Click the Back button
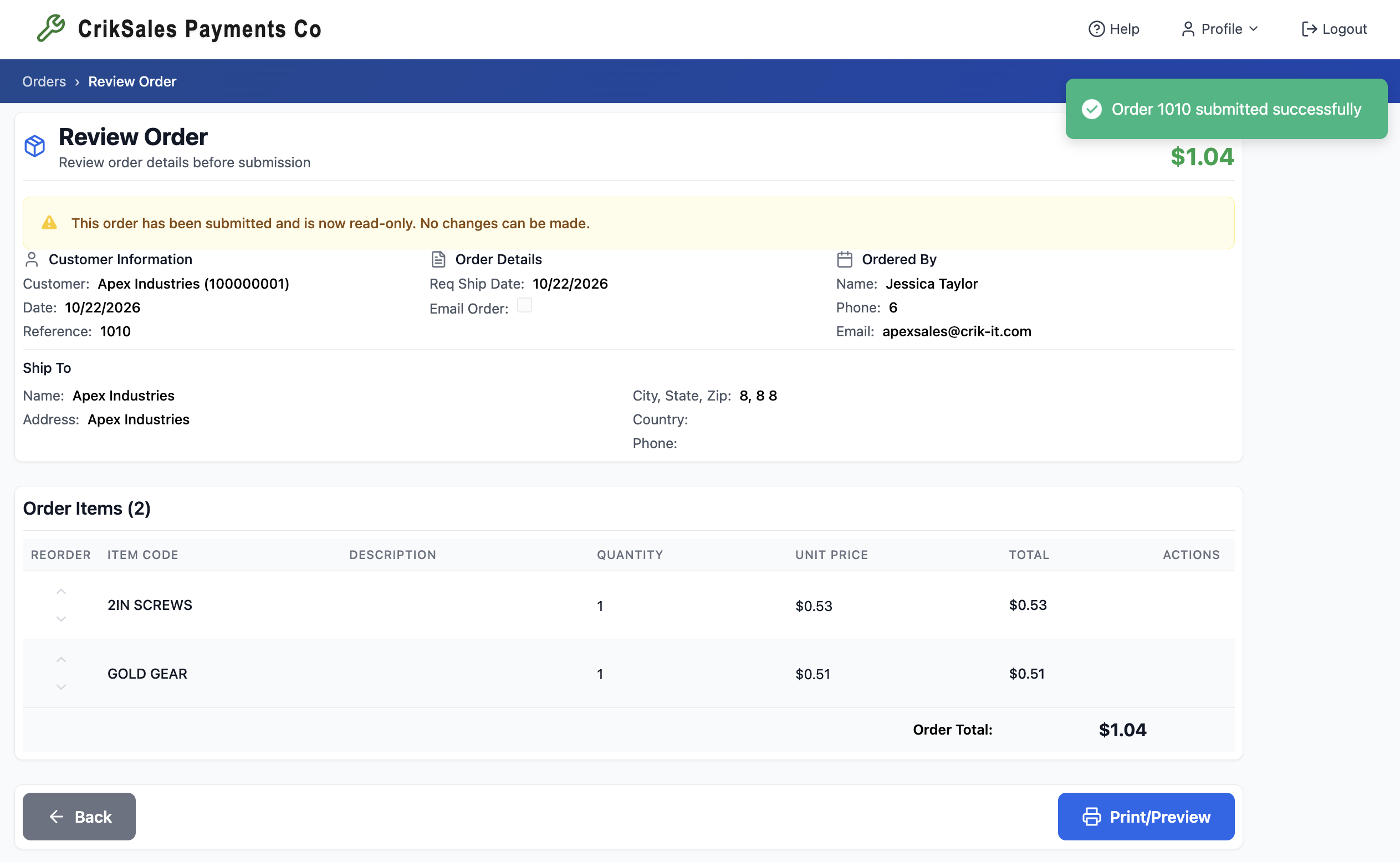This screenshot has height=862, width=1400. coord(79,817)
